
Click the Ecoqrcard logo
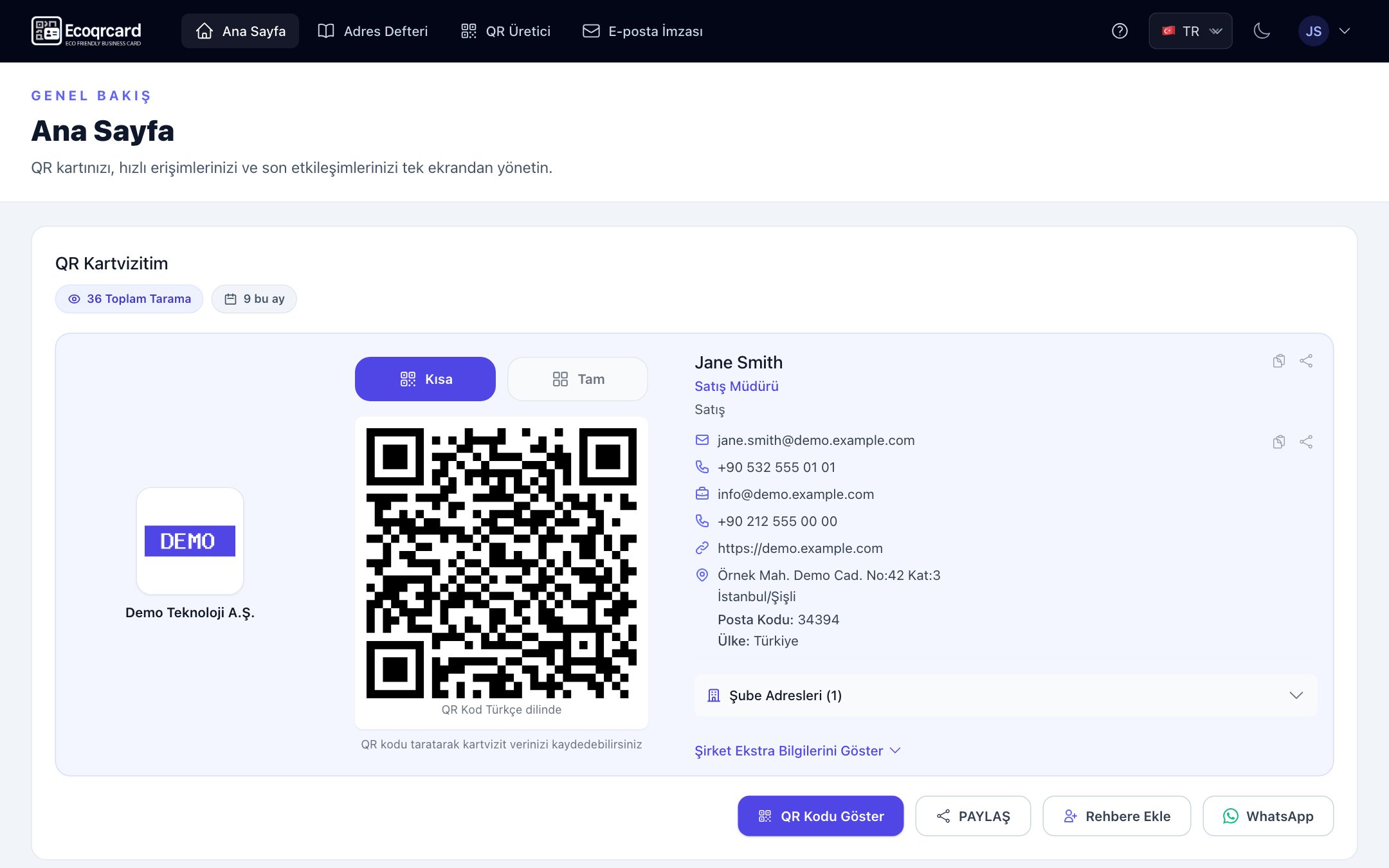pos(86,31)
